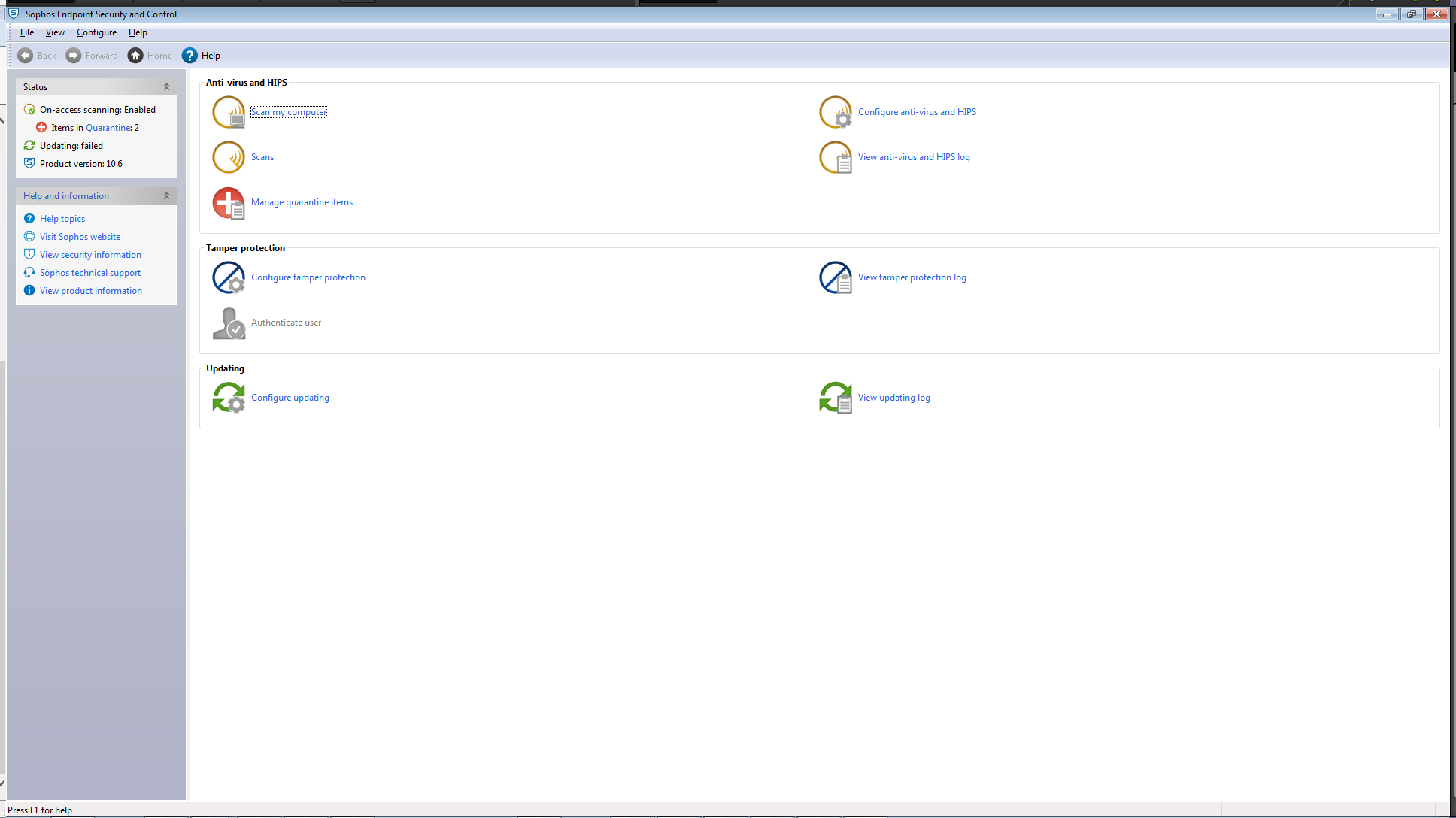This screenshot has width=1456, height=818.
Task: Minimize the Sophos Endpoint Security window
Action: pos(1387,14)
